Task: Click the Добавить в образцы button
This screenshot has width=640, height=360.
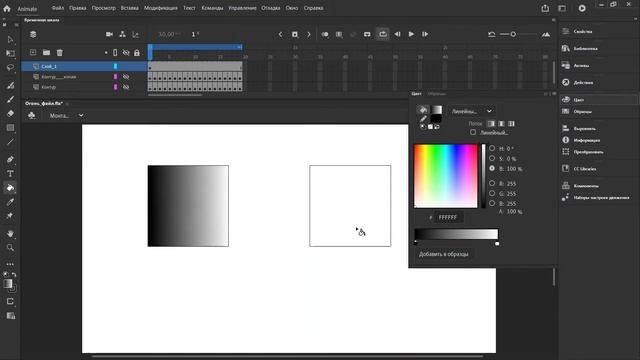Action: 444,254
